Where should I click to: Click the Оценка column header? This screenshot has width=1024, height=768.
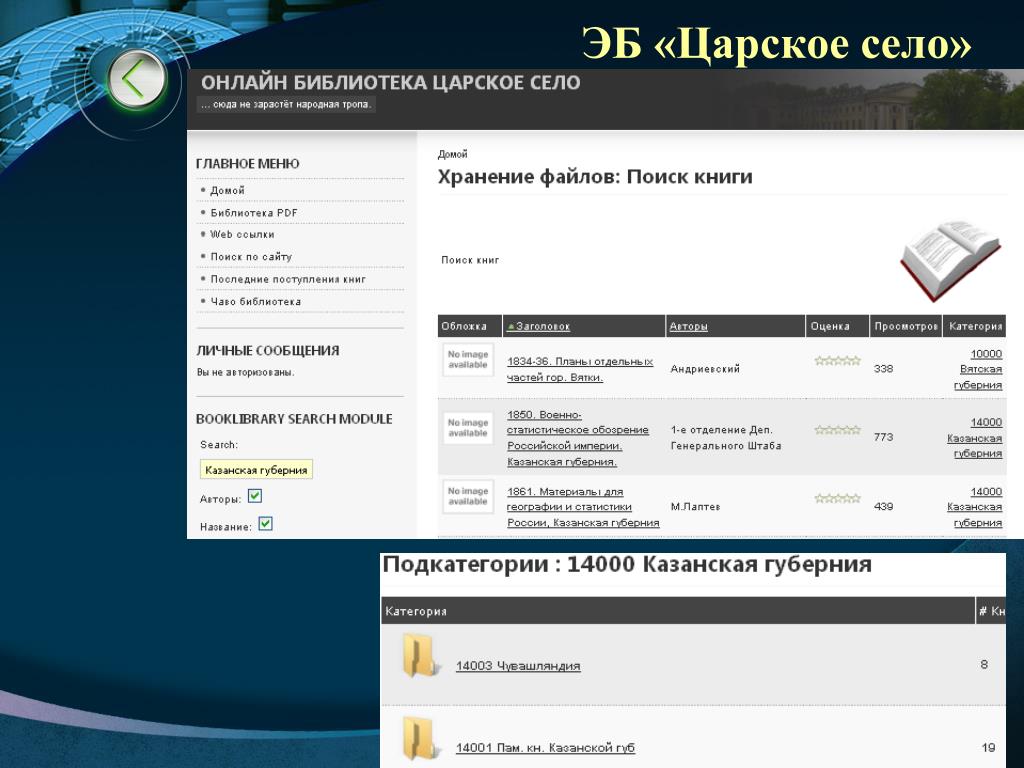click(x=830, y=326)
